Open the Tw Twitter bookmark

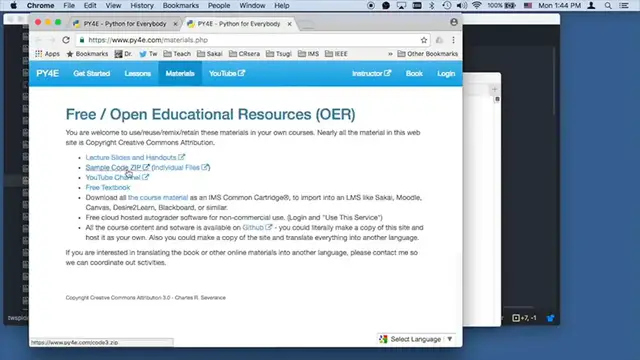click(148, 54)
